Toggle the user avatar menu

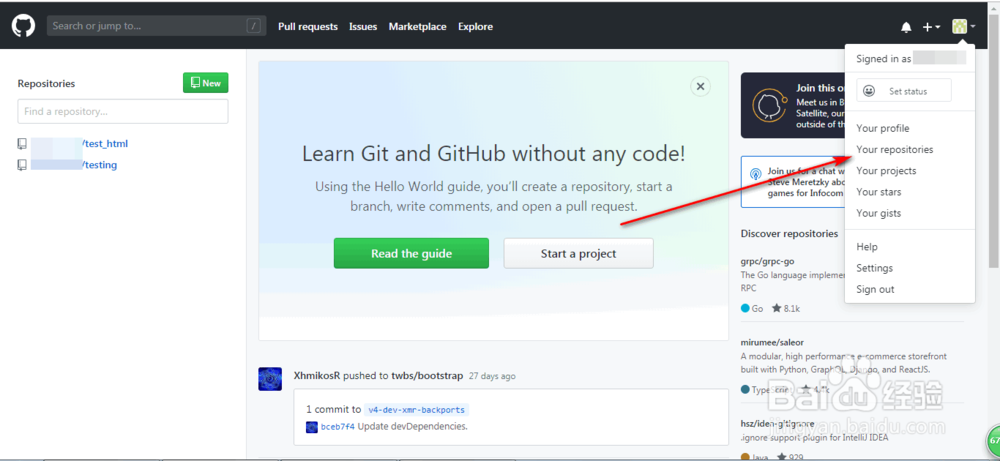pos(963,27)
